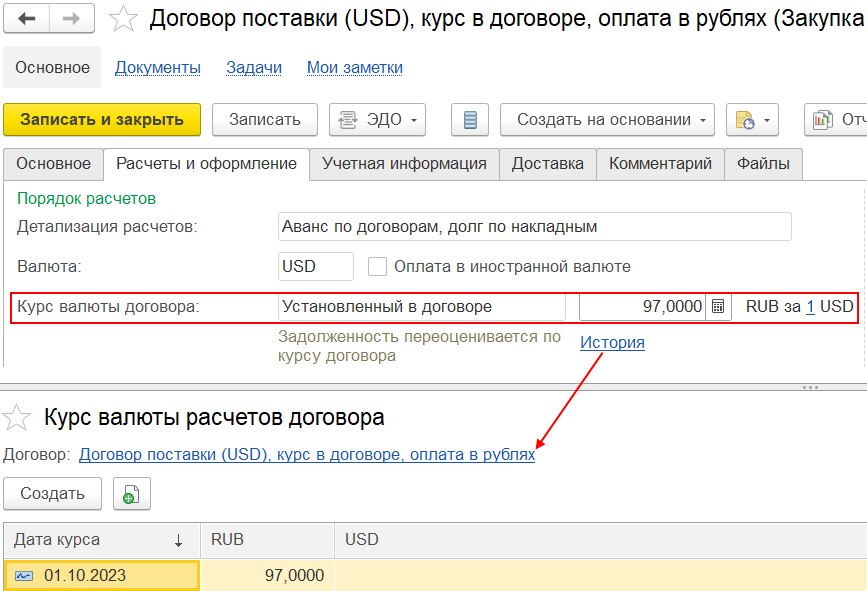Switch to Учетная информация tab

(404, 164)
